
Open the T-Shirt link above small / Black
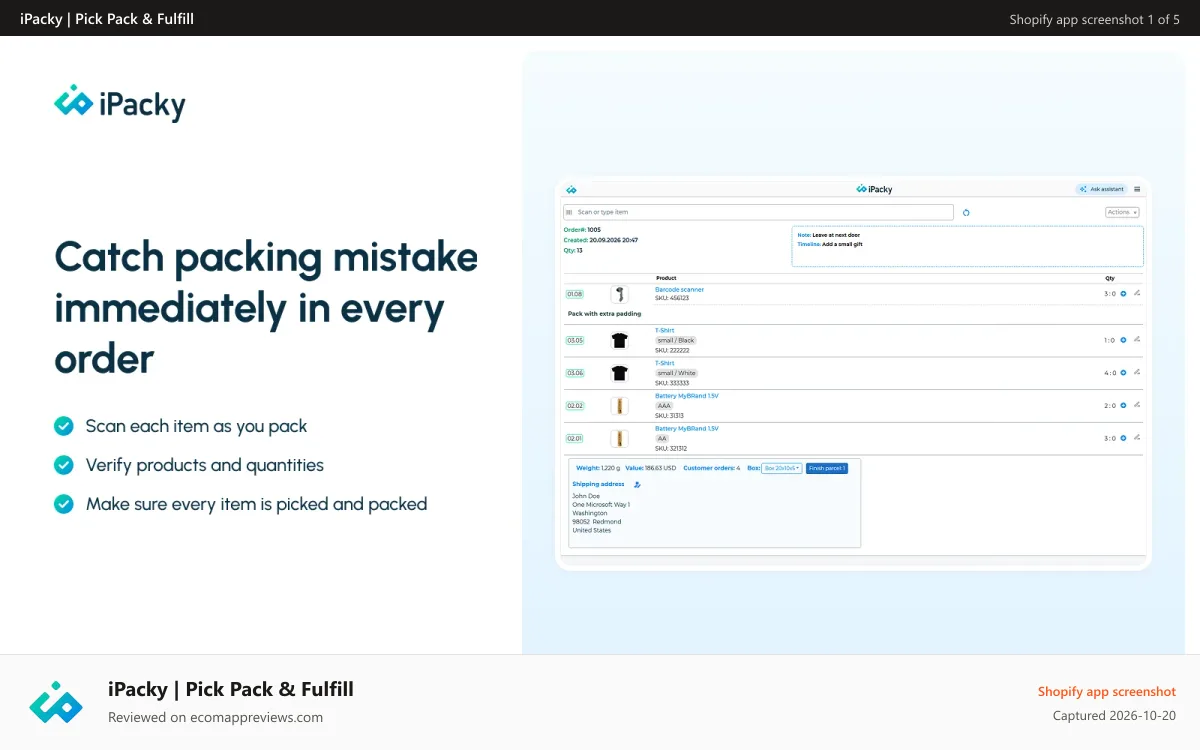[664, 330]
